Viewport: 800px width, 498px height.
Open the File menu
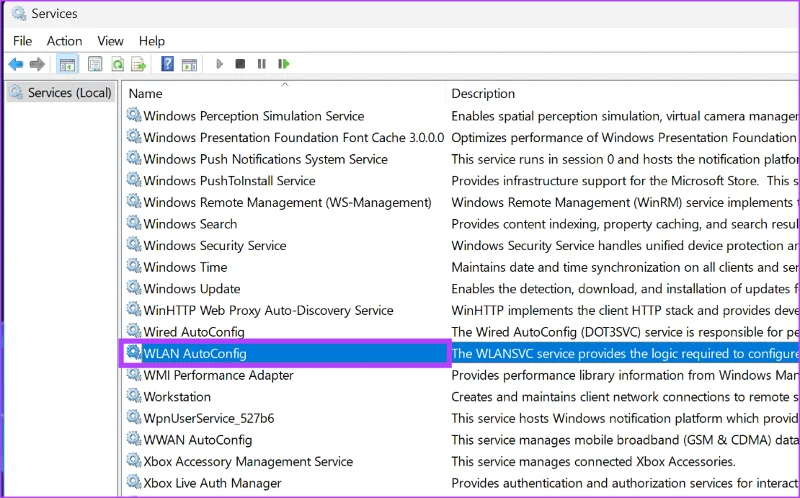click(x=22, y=41)
